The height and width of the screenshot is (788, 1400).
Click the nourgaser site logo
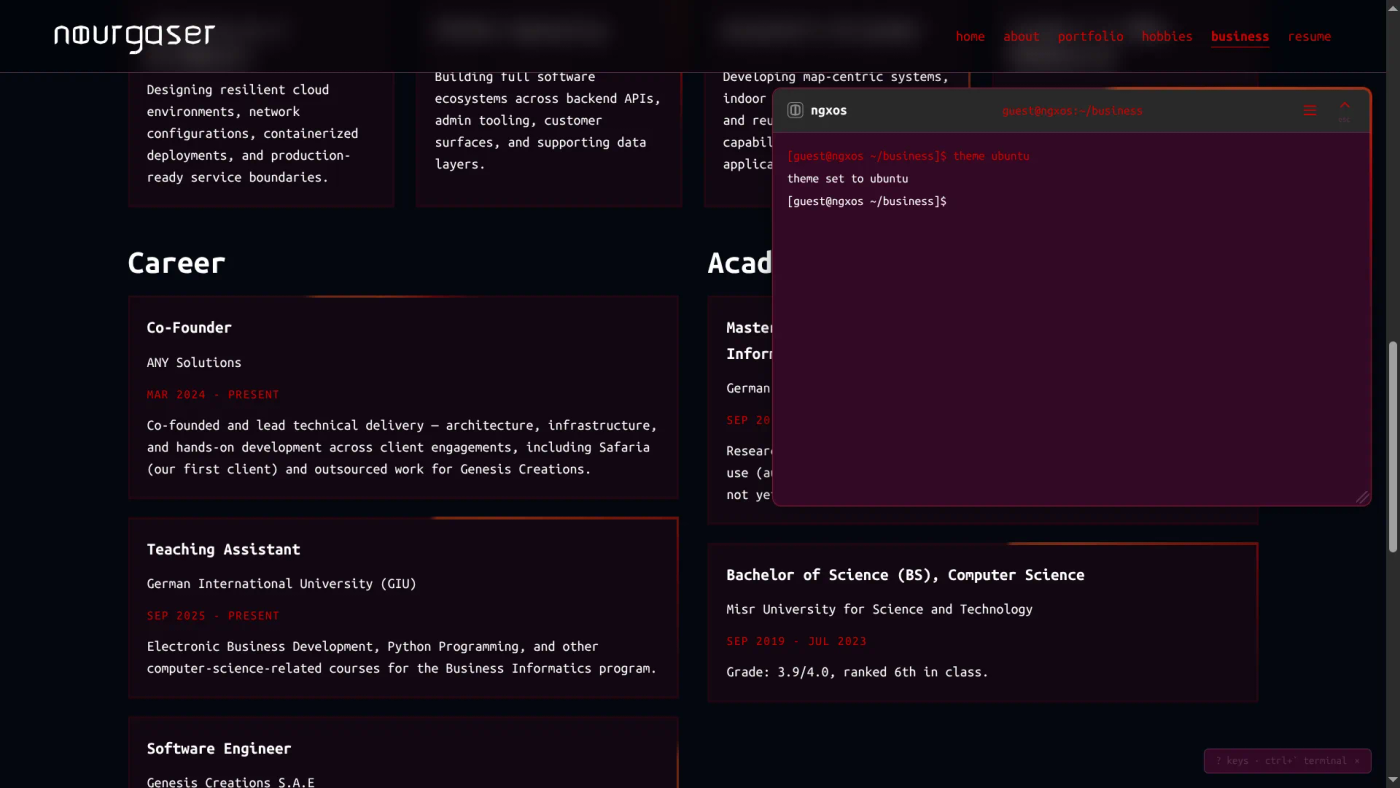click(x=134, y=37)
